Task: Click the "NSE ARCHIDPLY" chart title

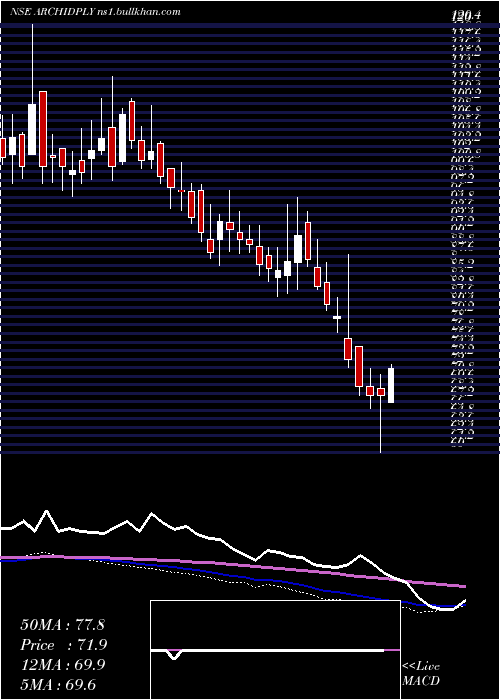Action: 52,12
